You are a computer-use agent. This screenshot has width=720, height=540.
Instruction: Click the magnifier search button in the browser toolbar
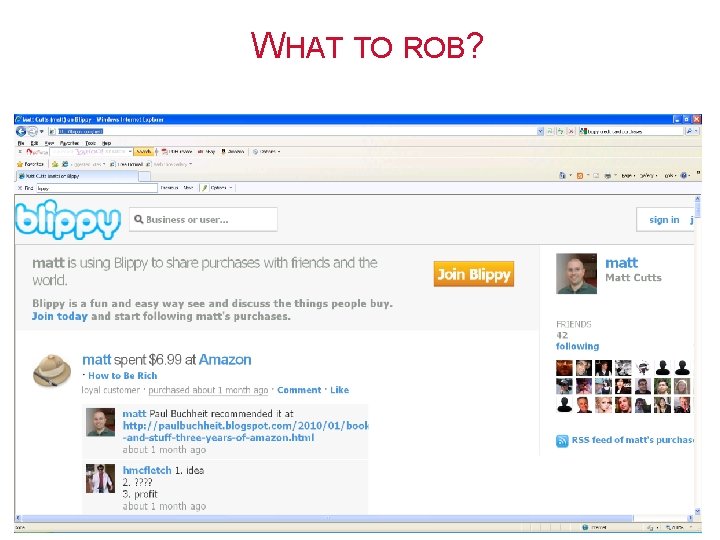[x=689, y=131]
